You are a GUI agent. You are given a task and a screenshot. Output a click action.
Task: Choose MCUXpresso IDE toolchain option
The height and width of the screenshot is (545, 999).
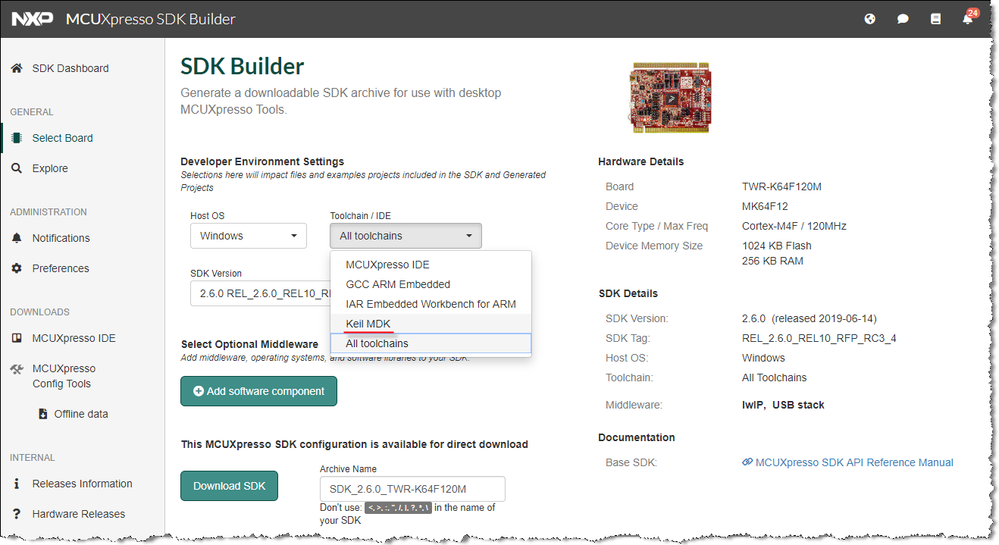431,265
